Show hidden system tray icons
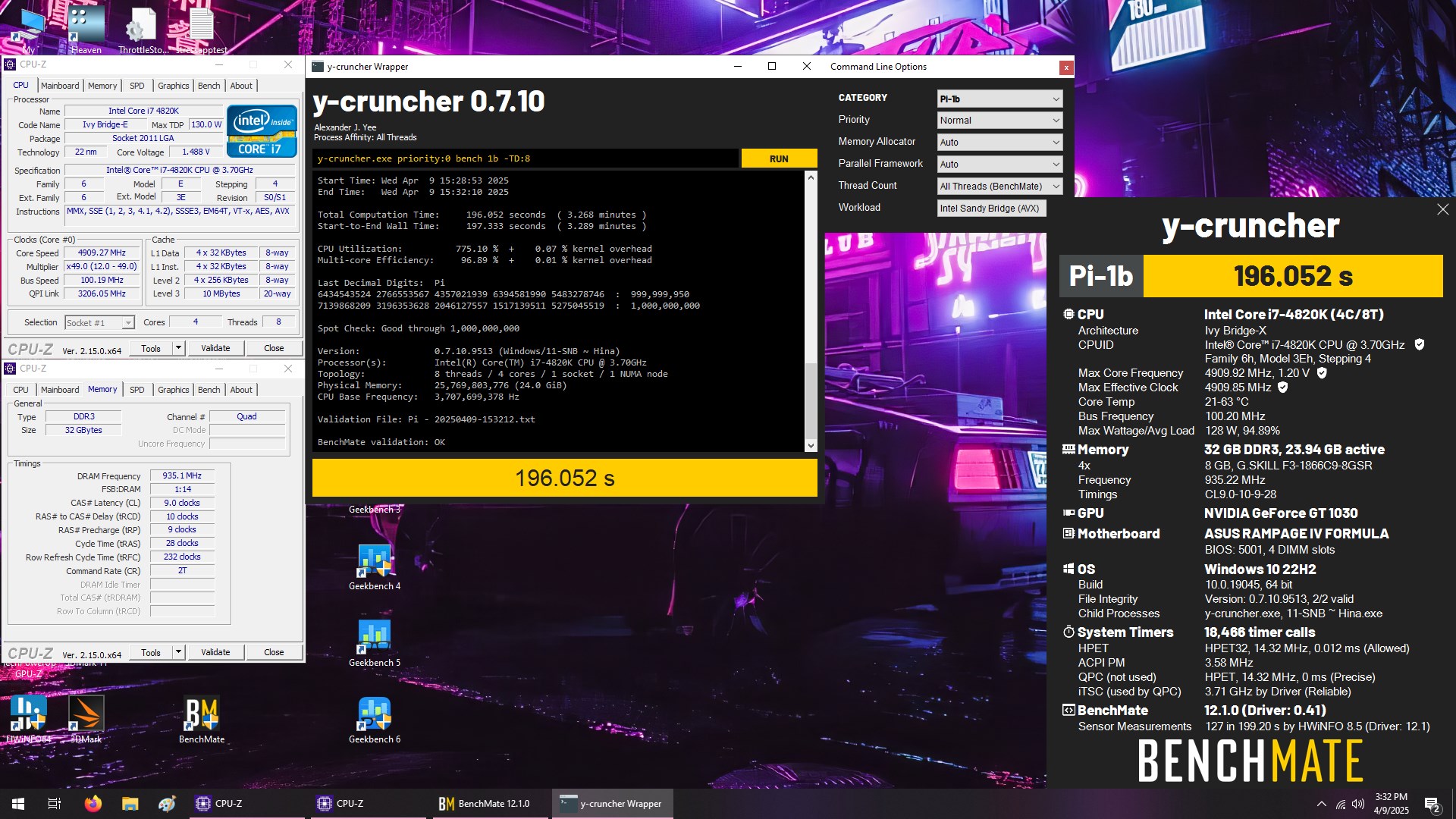Image resolution: width=1456 pixels, height=819 pixels. coord(1322,804)
